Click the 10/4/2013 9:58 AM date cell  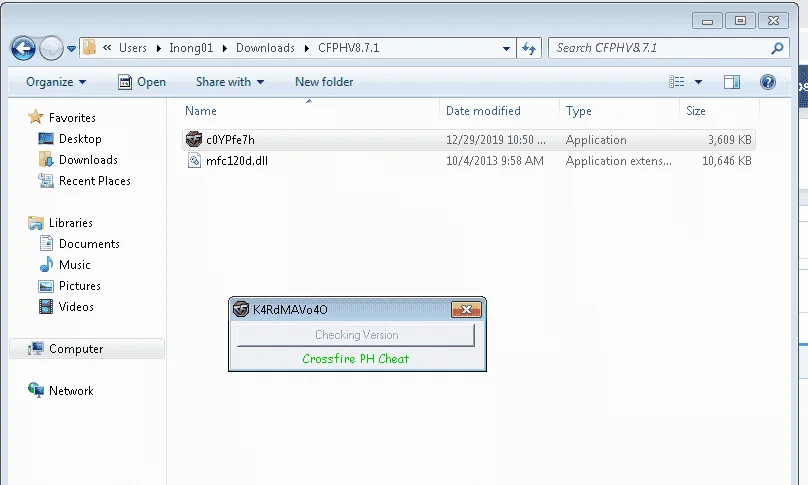(495, 161)
